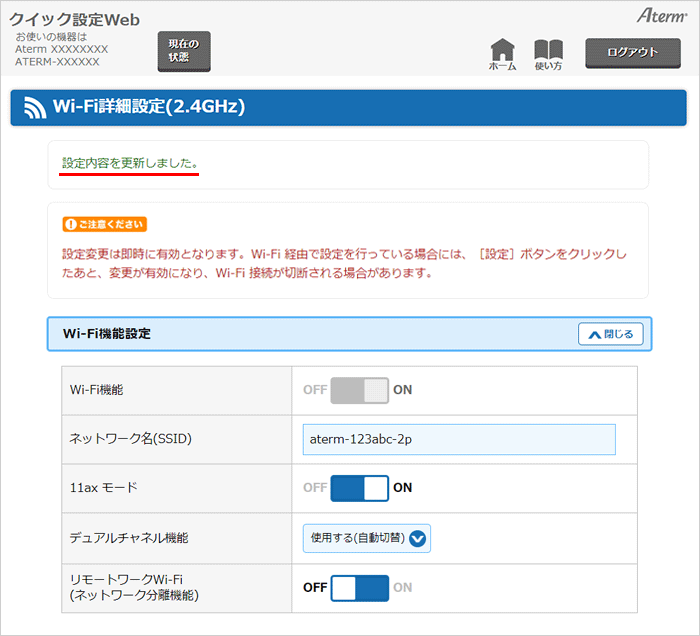Click the ON label beside the 11ax モード switch
This screenshot has width=700, height=636.
pyautogui.click(x=402, y=488)
